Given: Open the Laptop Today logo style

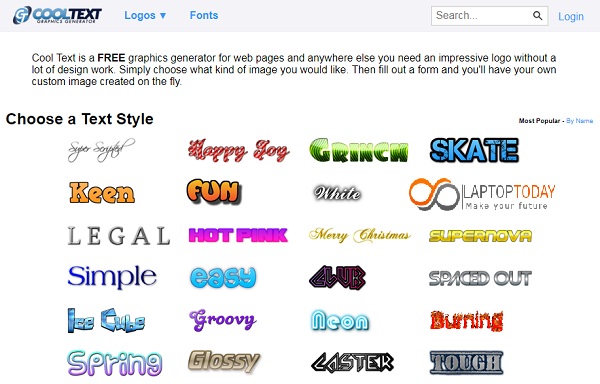Looking at the screenshot, I should (x=482, y=194).
